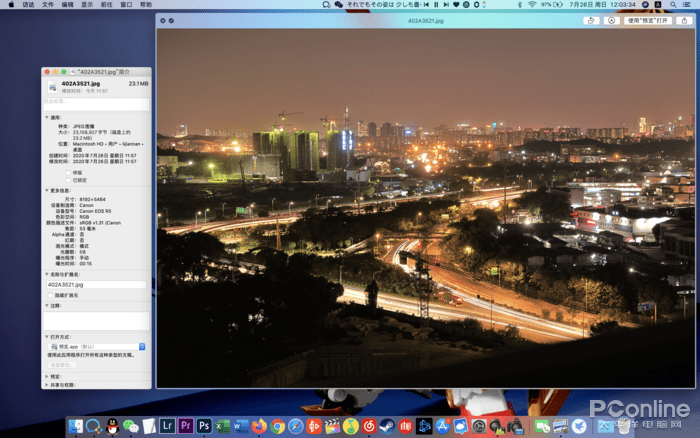Check the 隐藏扩展名 (Hide extension) checkbox

[x=50, y=295]
